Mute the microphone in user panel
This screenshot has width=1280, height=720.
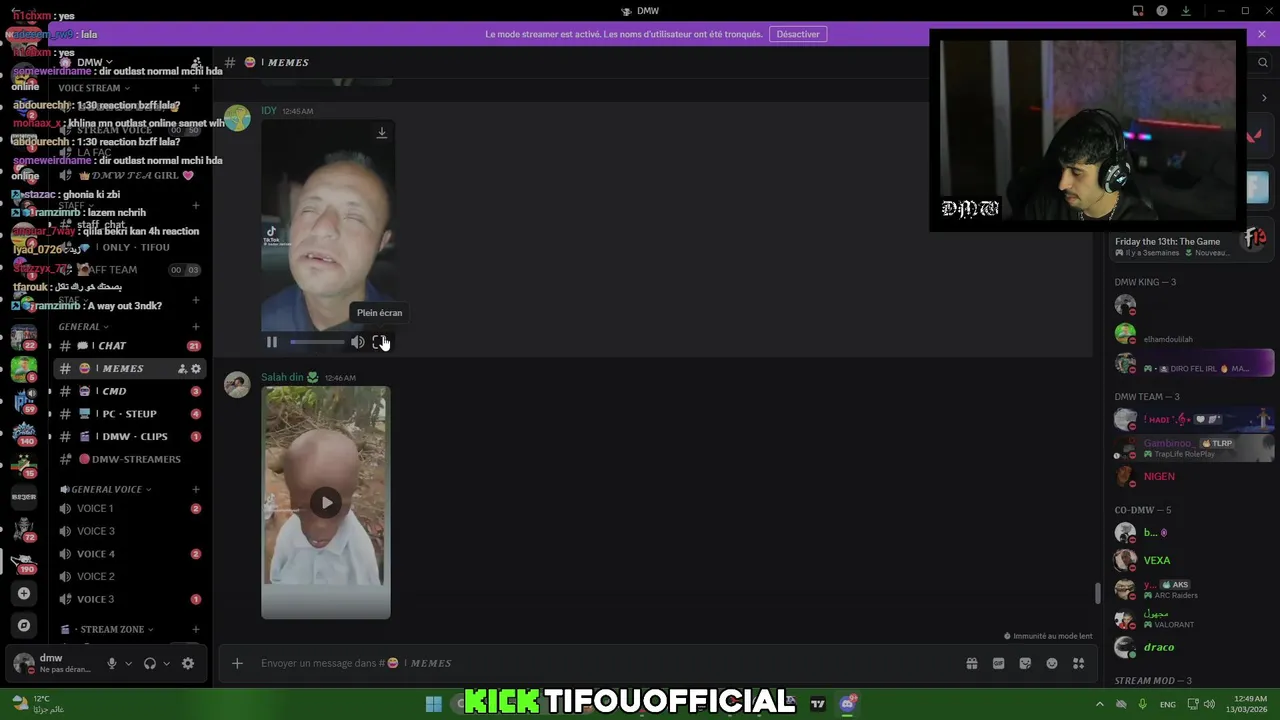click(x=112, y=663)
